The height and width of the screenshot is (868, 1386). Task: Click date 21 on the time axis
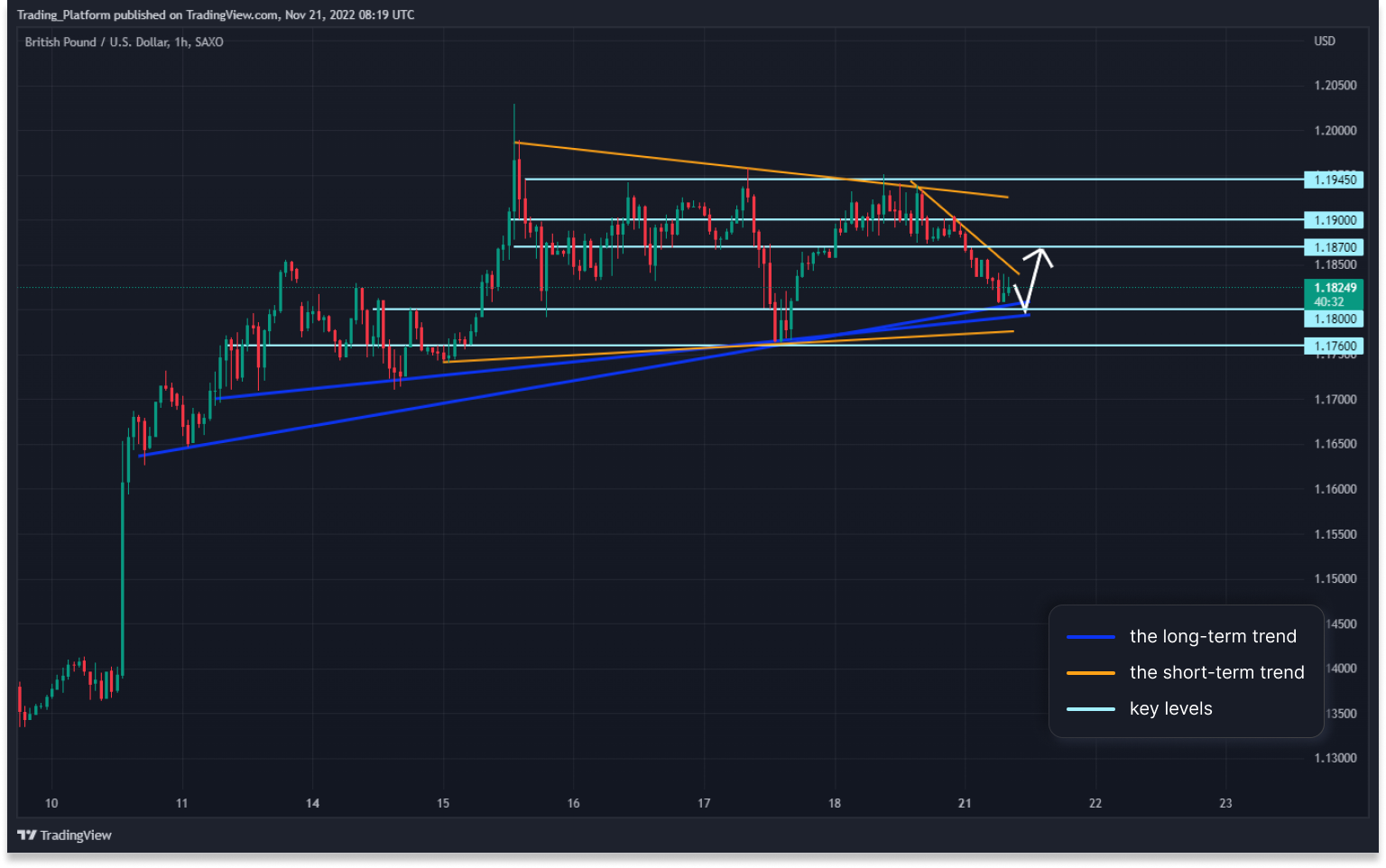click(965, 803)
